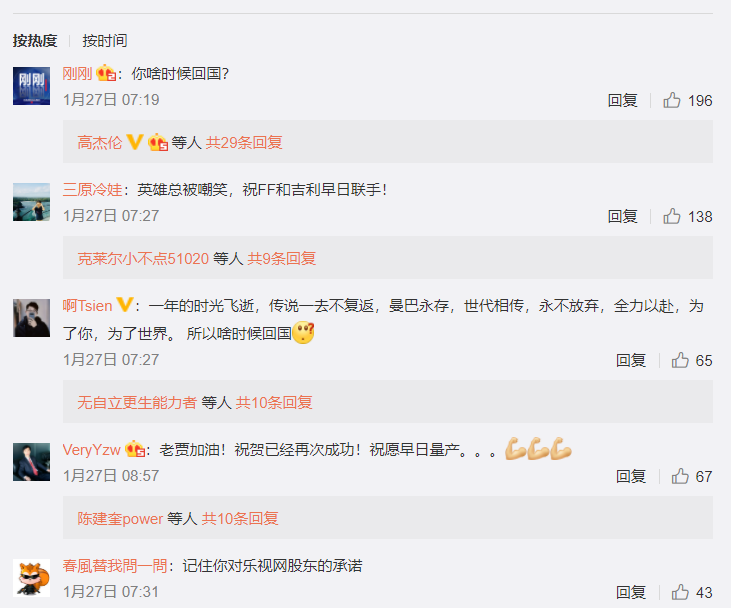Expand 共9条回复 replies thread

coord(282,258)
